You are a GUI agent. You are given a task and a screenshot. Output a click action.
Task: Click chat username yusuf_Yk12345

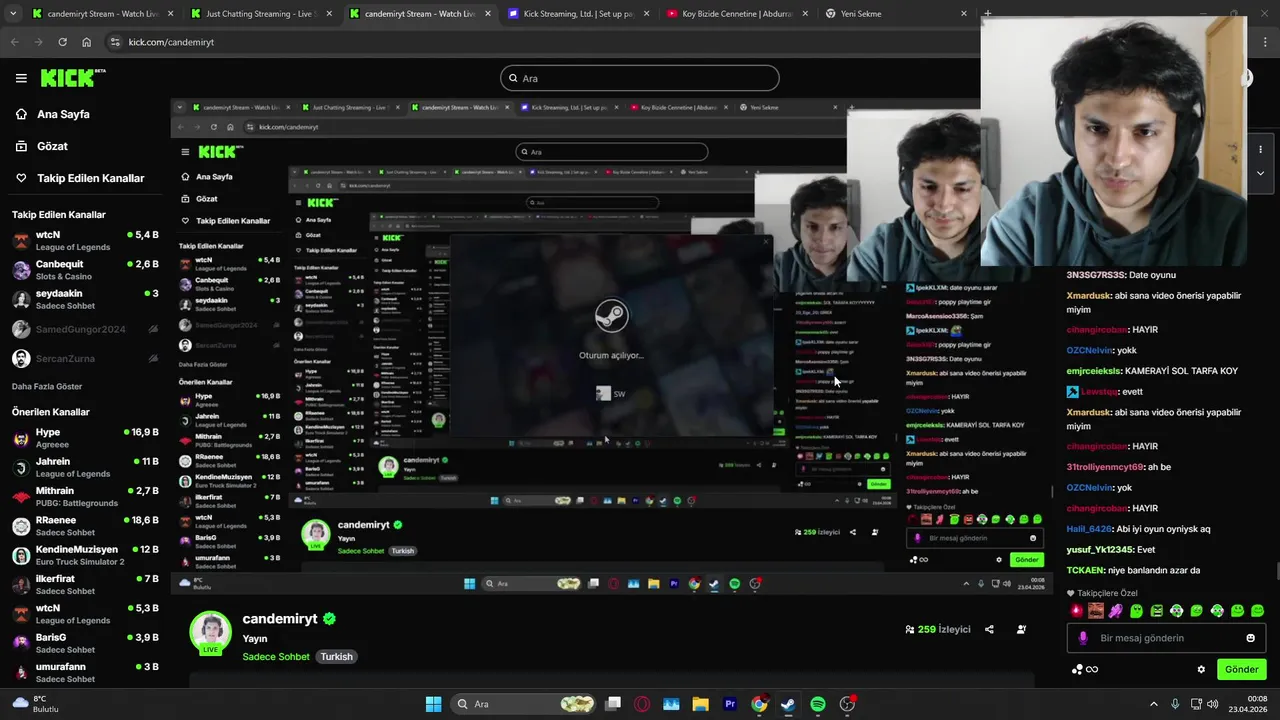(x=1099, y=550)
